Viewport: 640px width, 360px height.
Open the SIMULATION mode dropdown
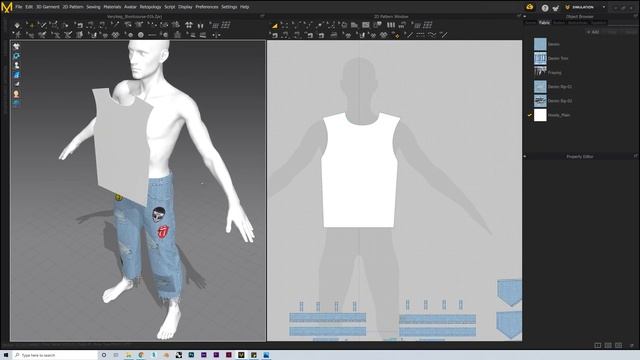(604, 7)
